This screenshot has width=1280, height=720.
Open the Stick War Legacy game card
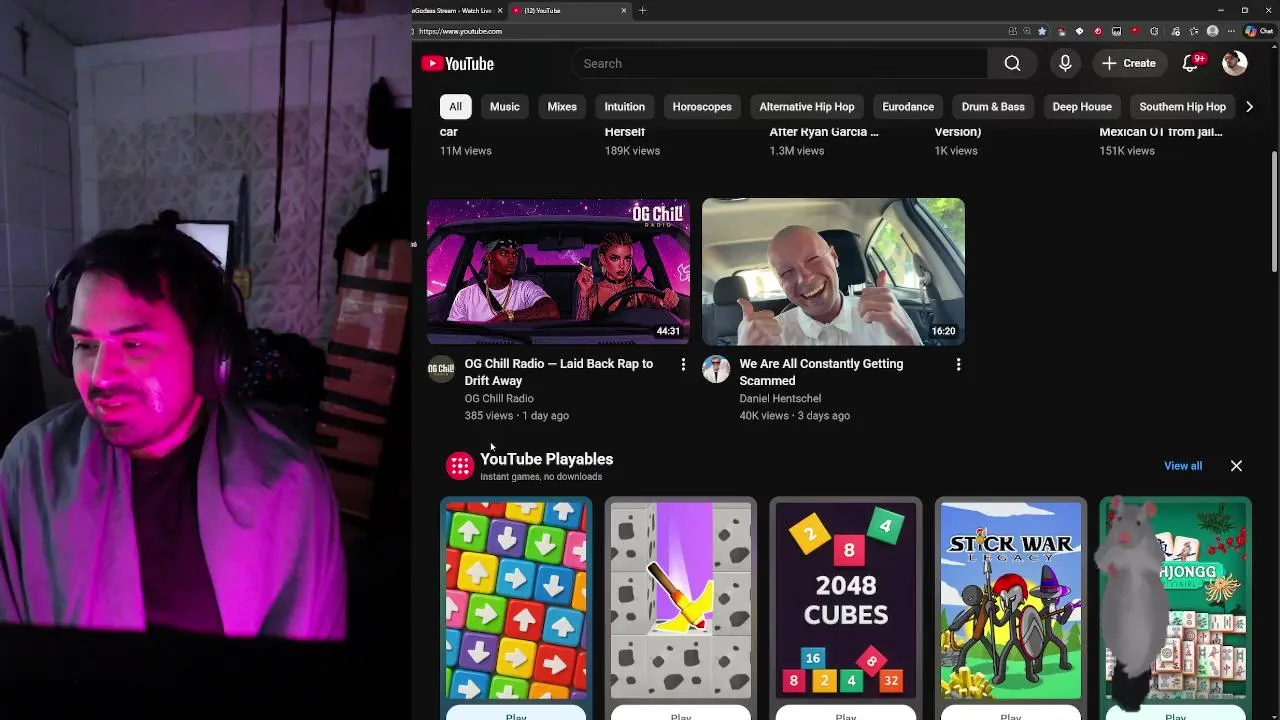1011,601
